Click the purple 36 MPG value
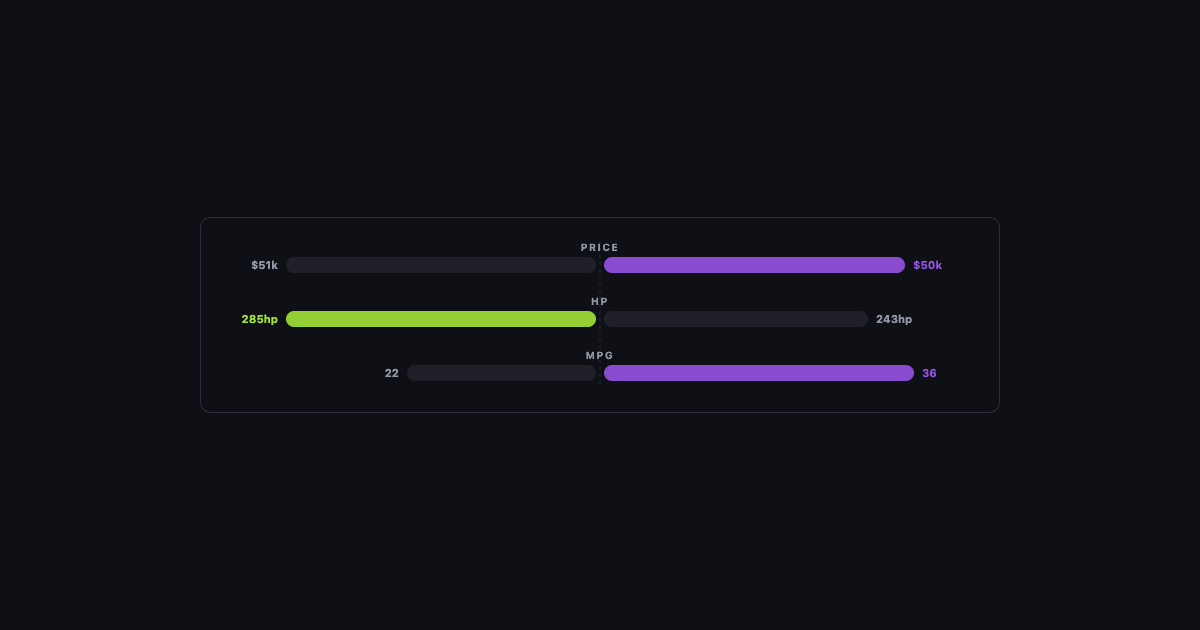1200x630 pixels. click(x=929, y=373)
